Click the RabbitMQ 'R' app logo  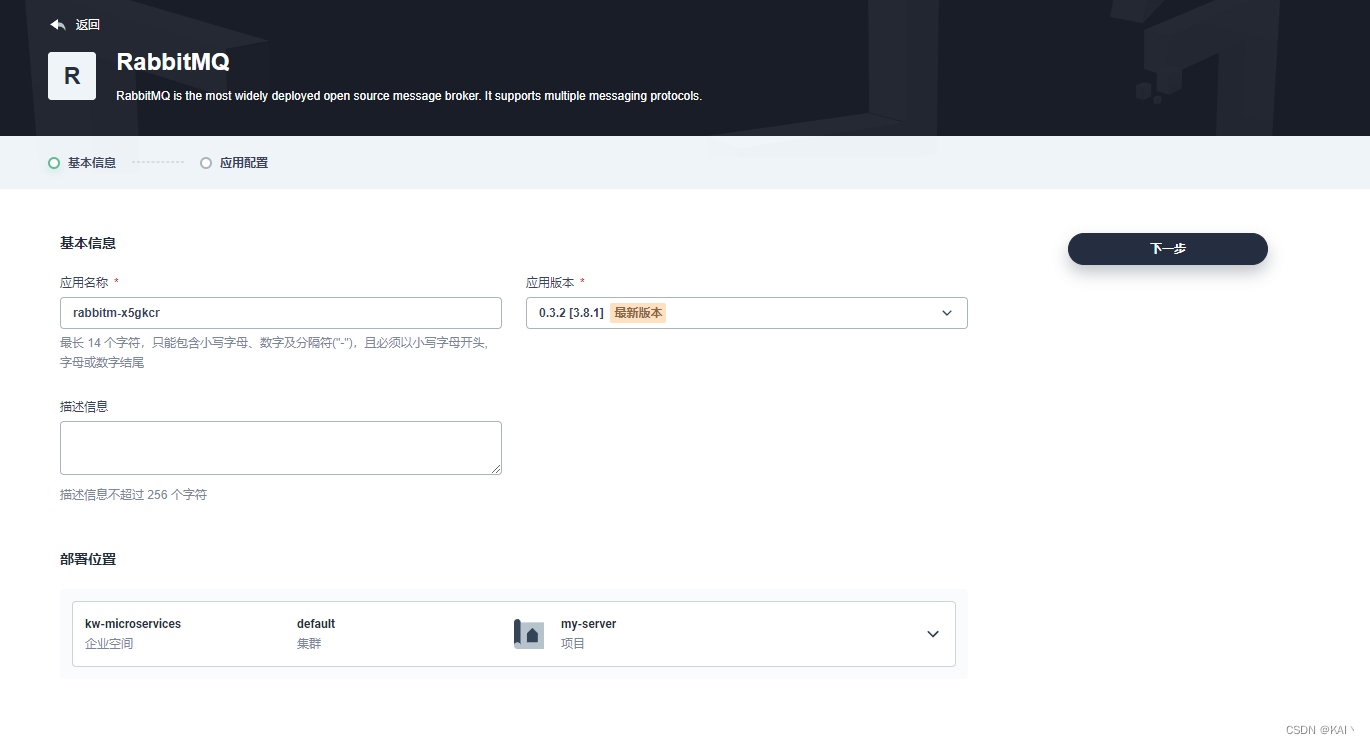point(72,76)
